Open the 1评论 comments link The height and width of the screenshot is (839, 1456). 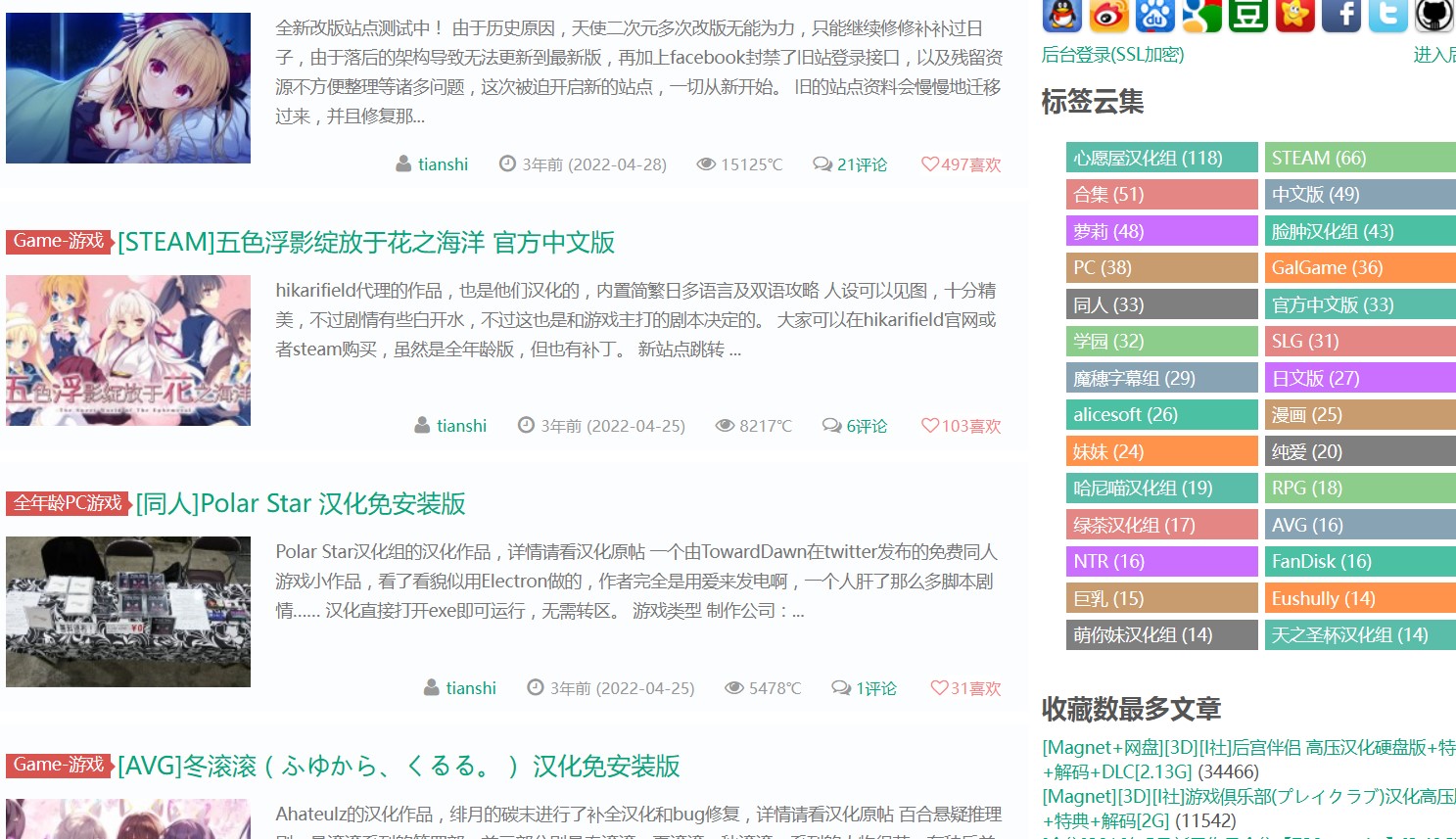pos(876,688)
